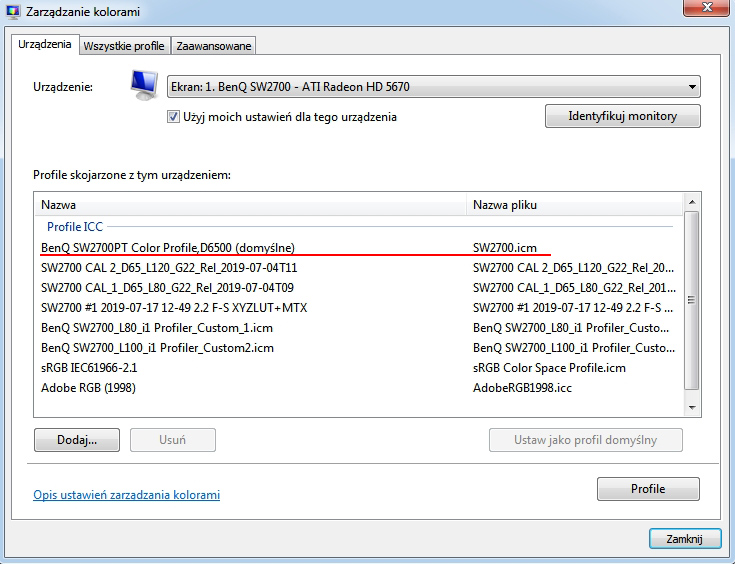Close the Zarządzanie kolorami window
Viewport: 735px width, 564px height.
[x=707, y=7]
